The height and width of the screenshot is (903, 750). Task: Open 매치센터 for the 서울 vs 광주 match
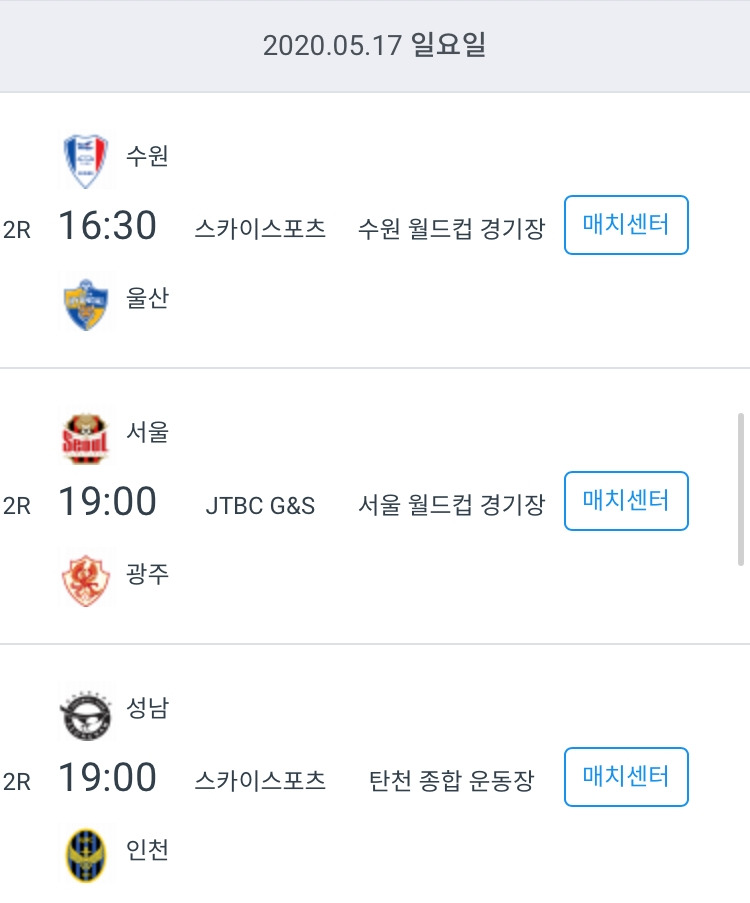tap(626, 501)
